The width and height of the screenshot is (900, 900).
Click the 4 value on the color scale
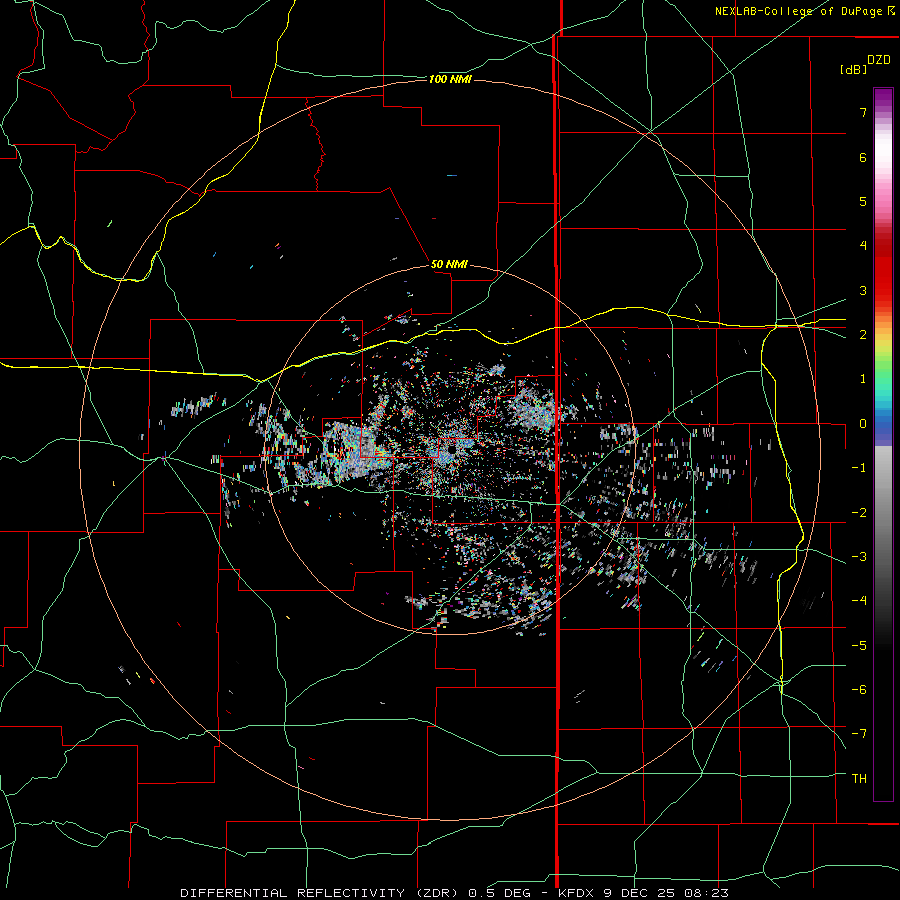[x=863, y=246]
